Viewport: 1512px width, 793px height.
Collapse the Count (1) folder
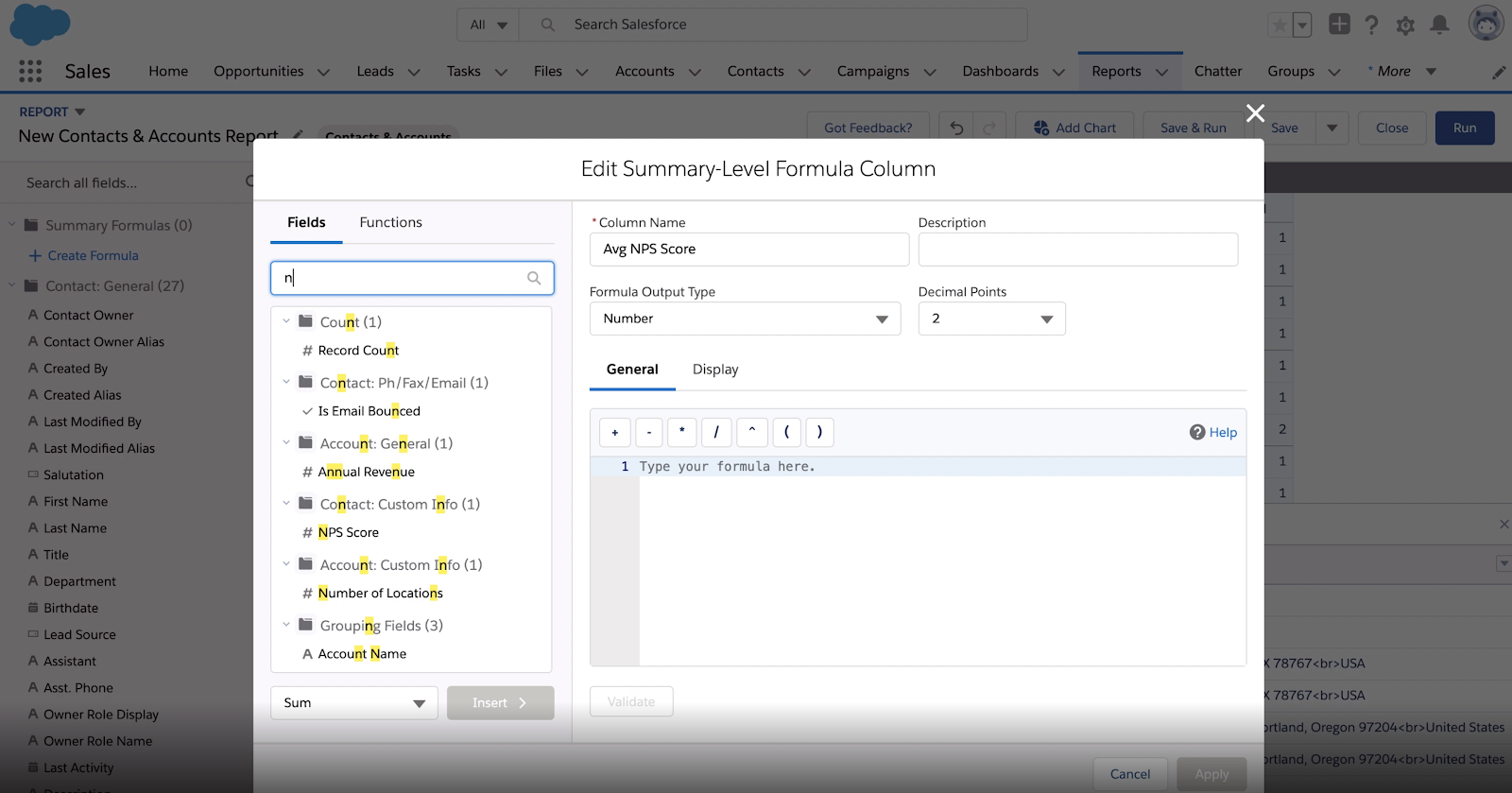(x=286, y=321)
